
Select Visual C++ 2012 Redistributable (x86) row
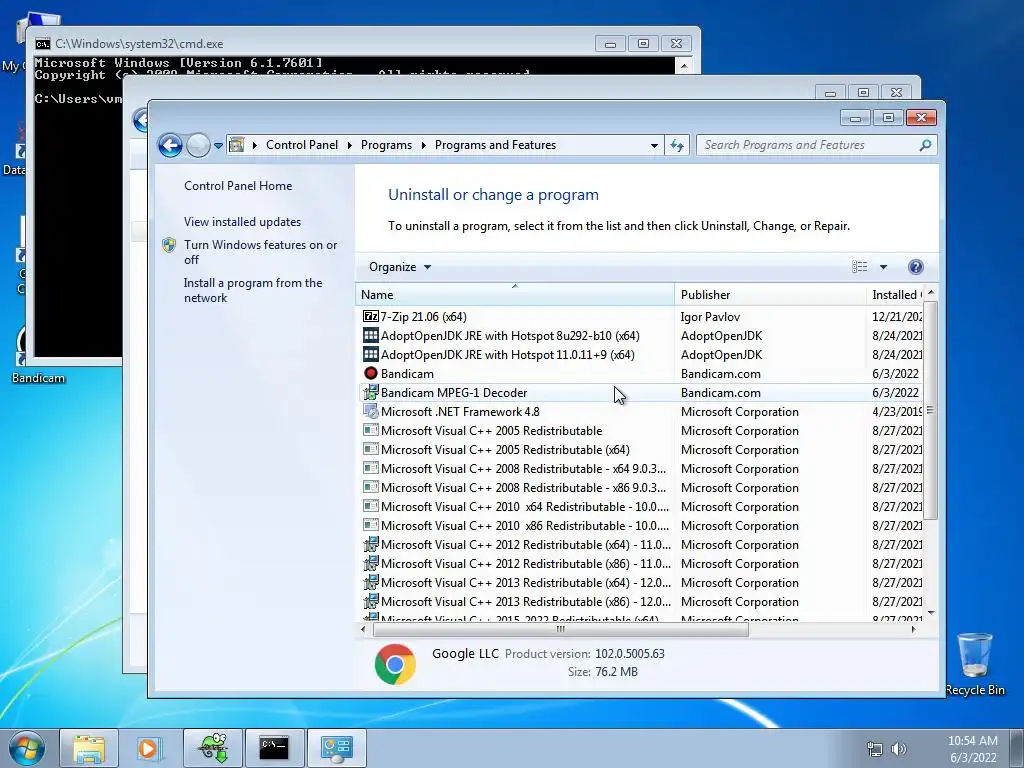pyautogui.click(x=640, y=563)
